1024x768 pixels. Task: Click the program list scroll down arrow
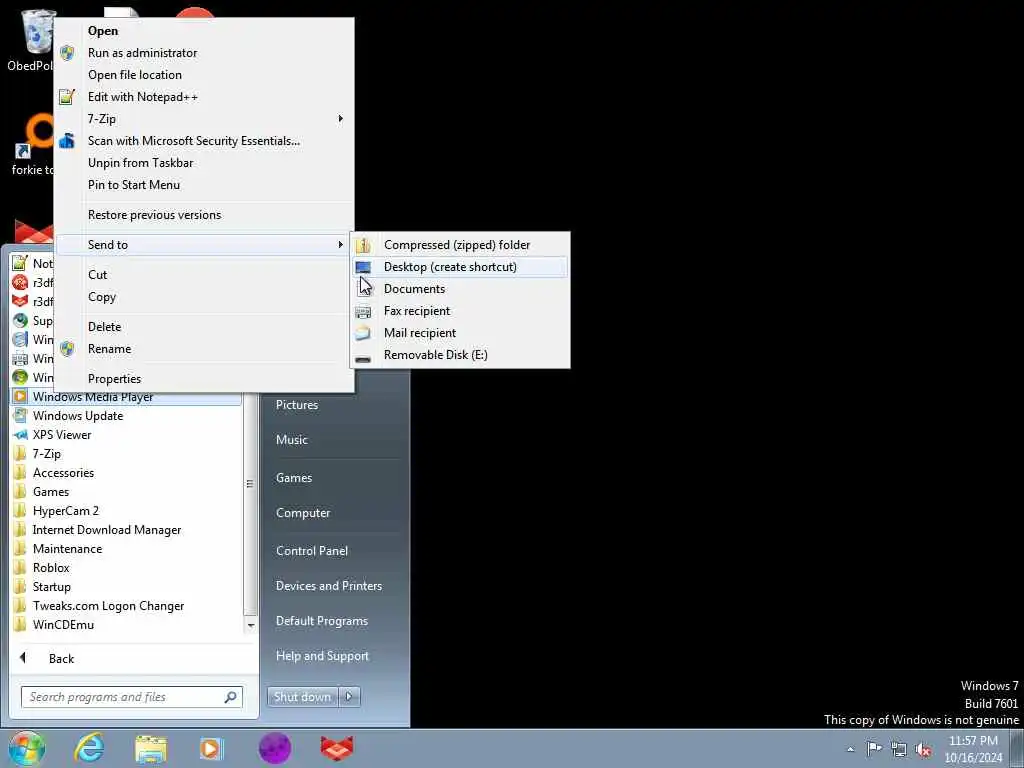coord(250,626)
